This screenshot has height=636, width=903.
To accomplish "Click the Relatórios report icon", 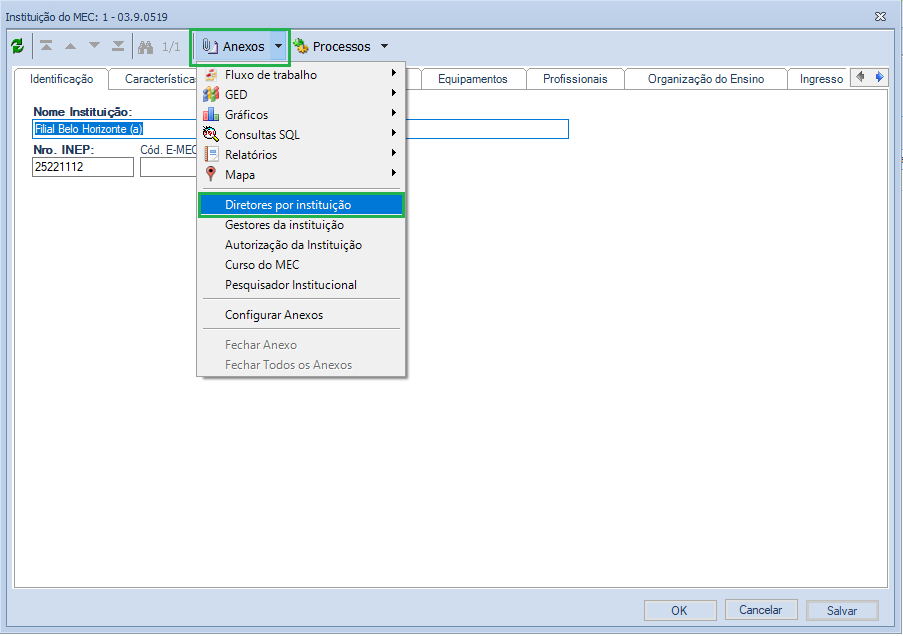I will [211, 154].
